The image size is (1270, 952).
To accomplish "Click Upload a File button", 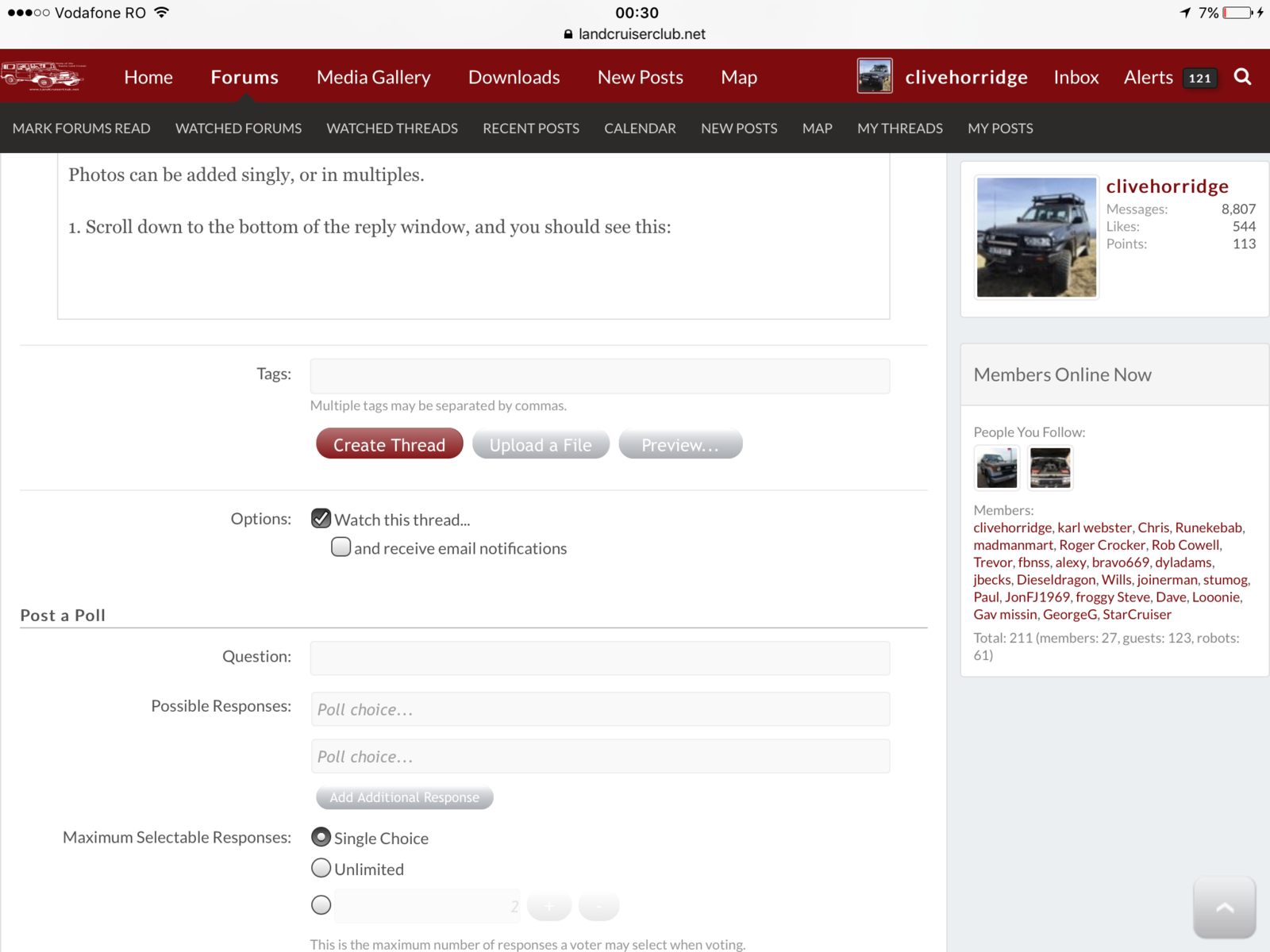I will [541, 444].
